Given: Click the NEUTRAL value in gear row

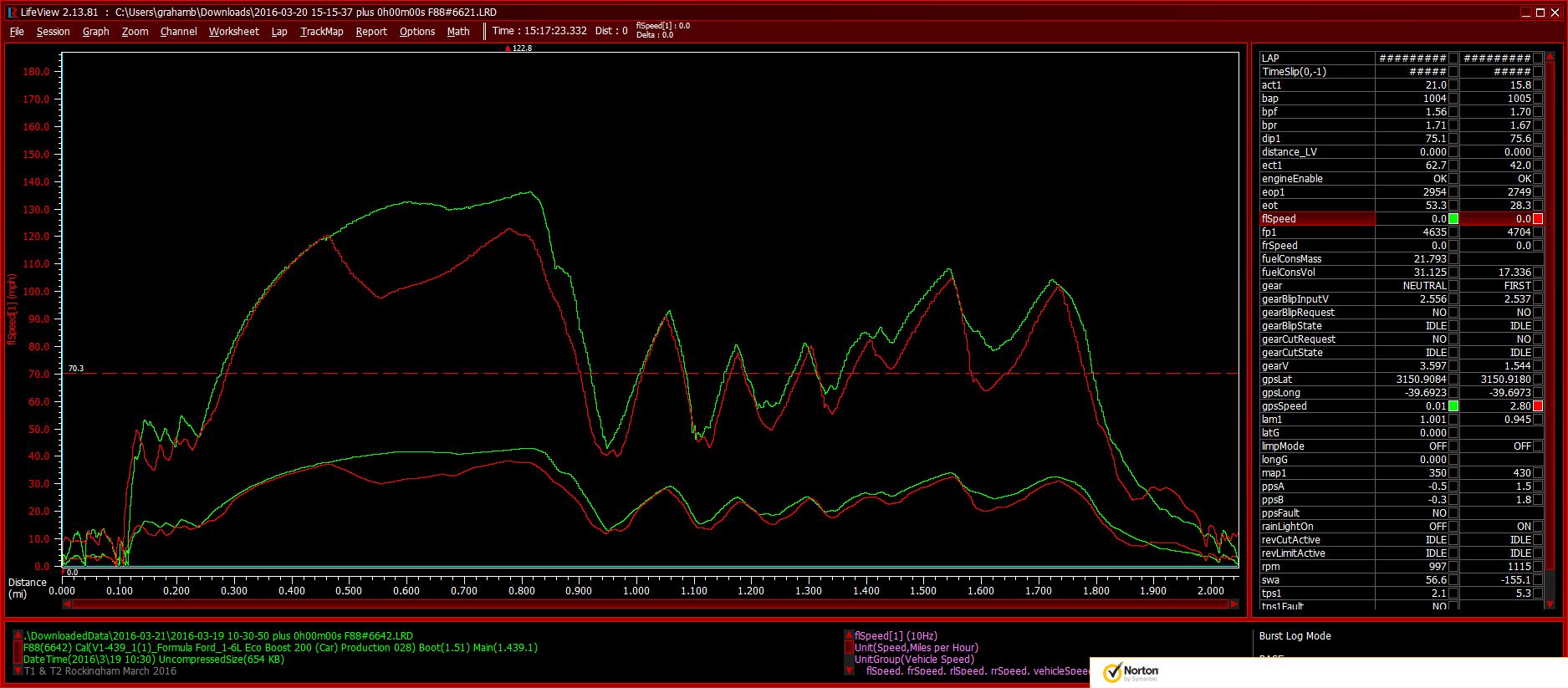Looking at the screenshot, I should (x=1424, y=286).
